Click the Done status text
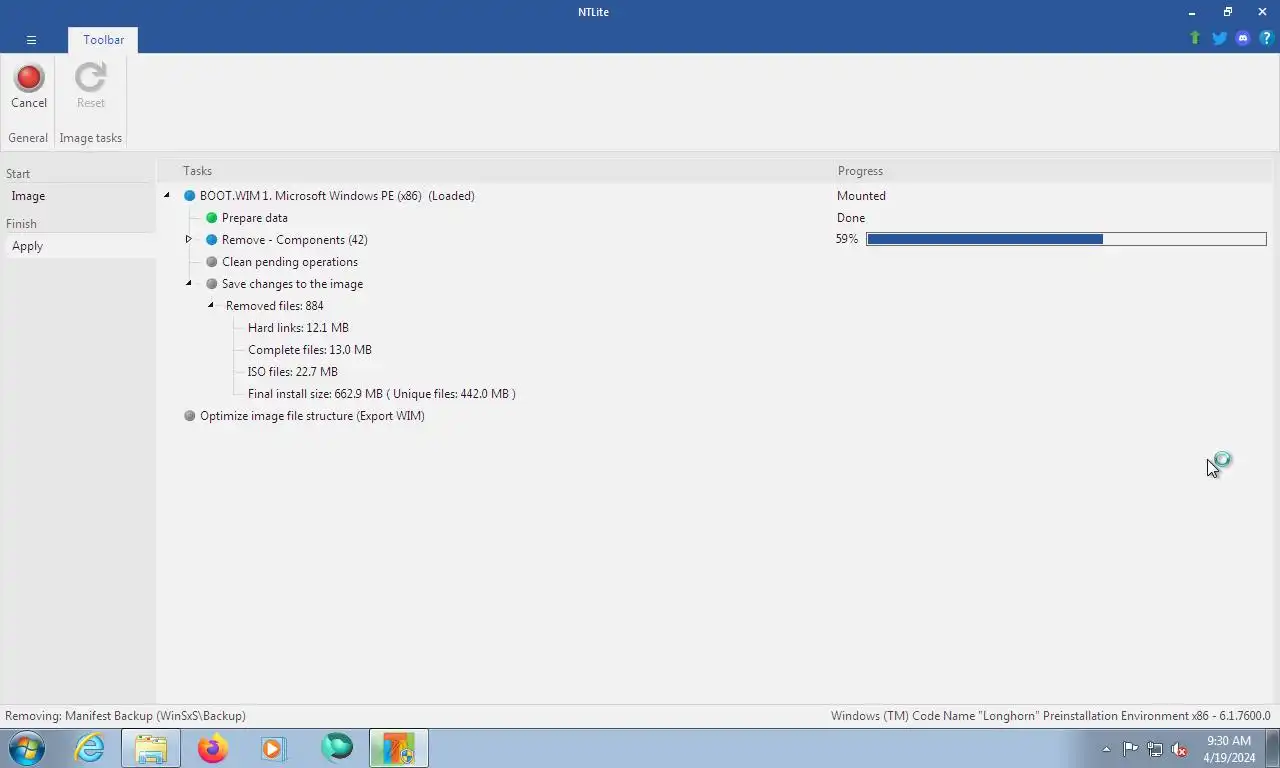 pos(851,218)
